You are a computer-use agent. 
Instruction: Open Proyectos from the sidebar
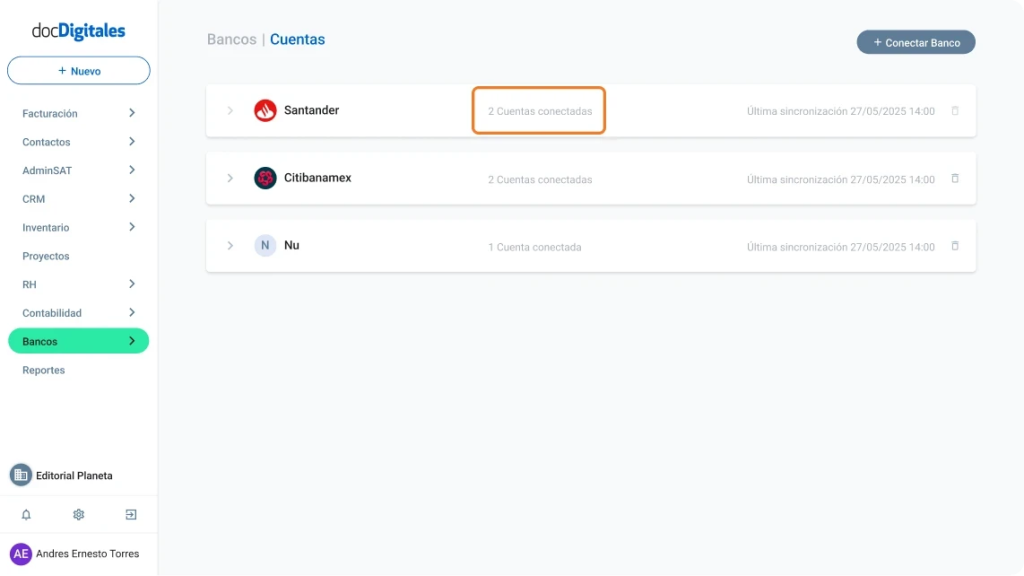46,256
